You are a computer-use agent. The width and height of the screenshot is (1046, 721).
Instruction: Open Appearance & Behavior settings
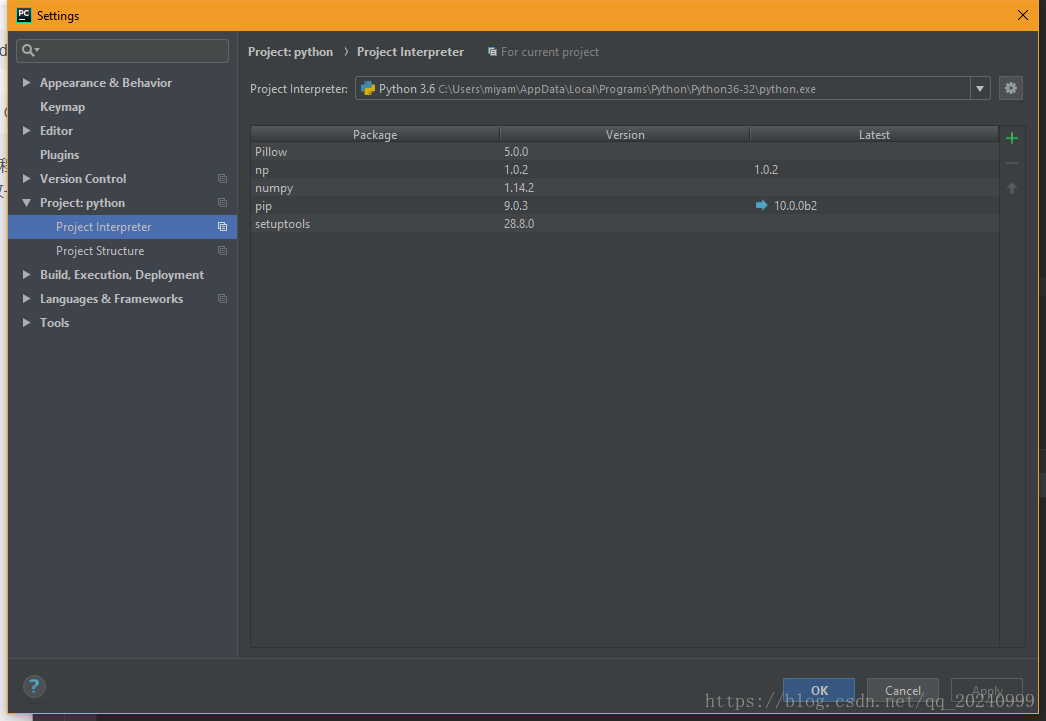pos(105,83)
